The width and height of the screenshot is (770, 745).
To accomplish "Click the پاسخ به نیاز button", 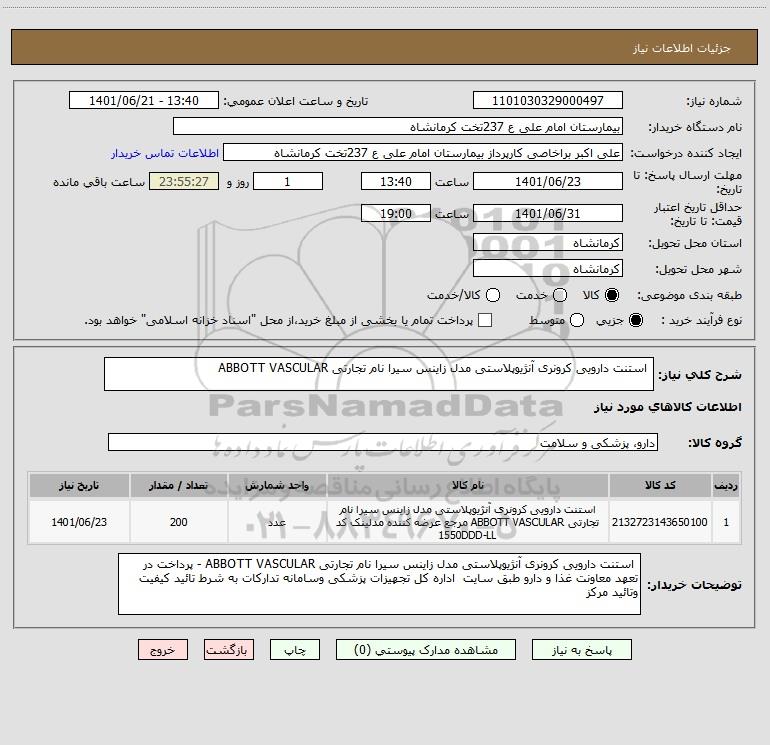I will (x=581, y=650).
